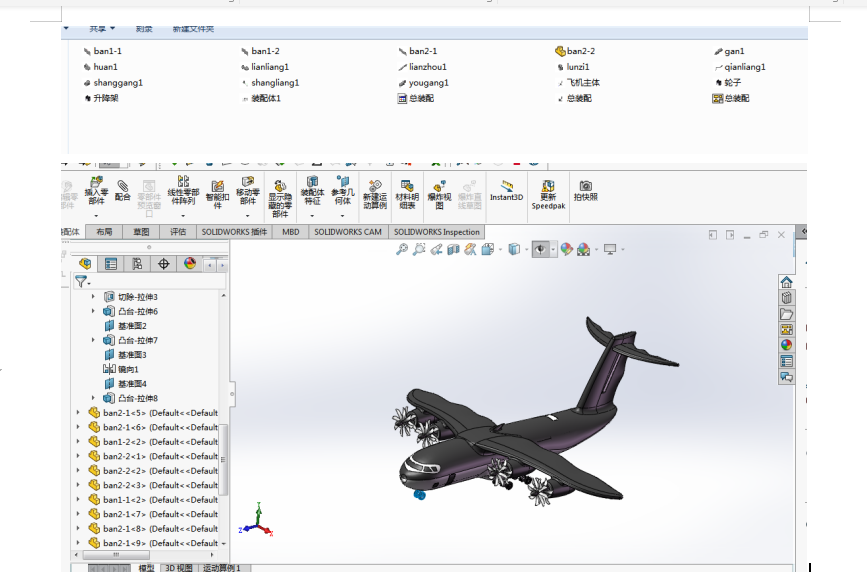This screenshot has height=572, width=867.
Task: Expand the ban2-1<5> component node
Action: point(78,412)
